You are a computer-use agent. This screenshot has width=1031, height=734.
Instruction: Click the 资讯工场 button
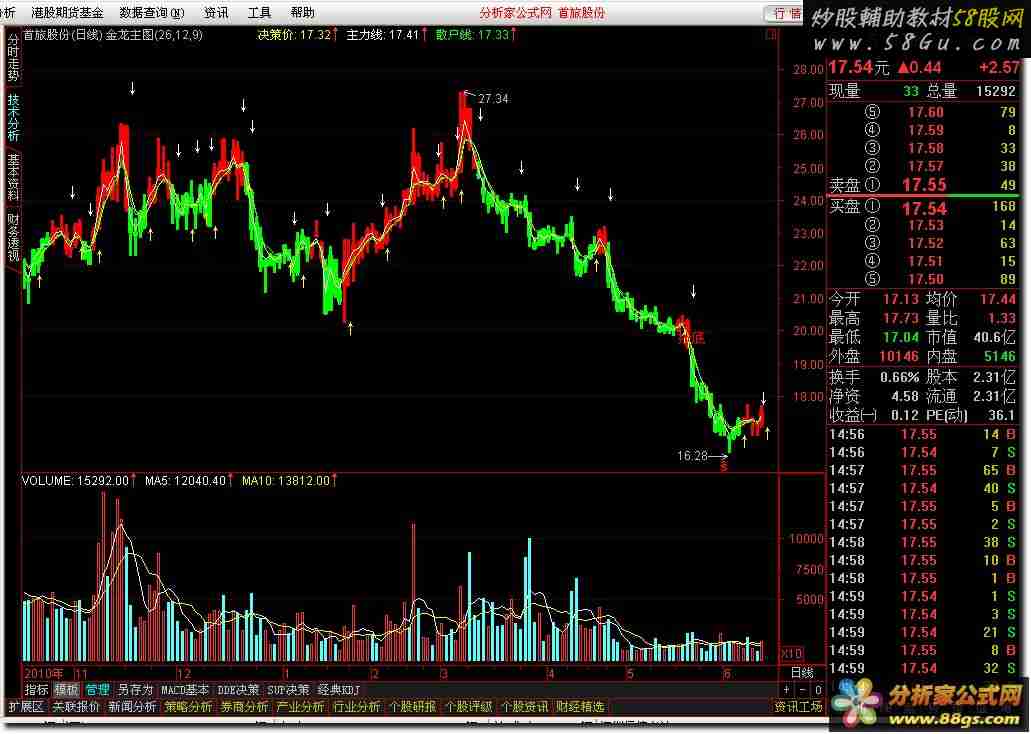(798, 707)
